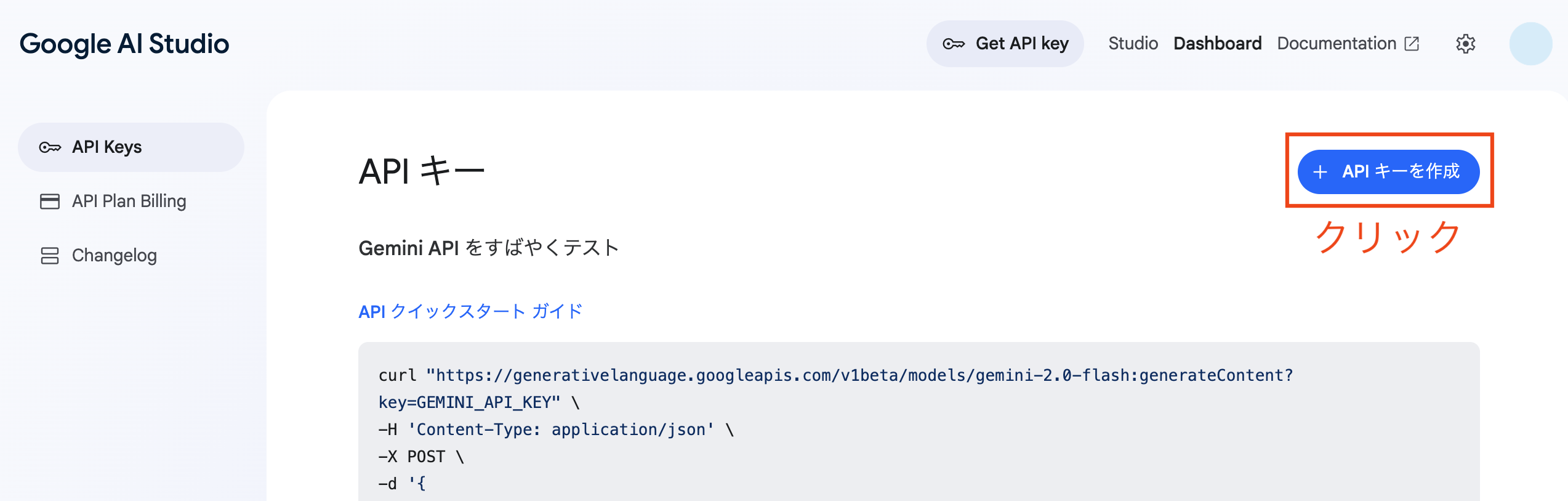Open the user account avatar

click(x=1530, y=44)
